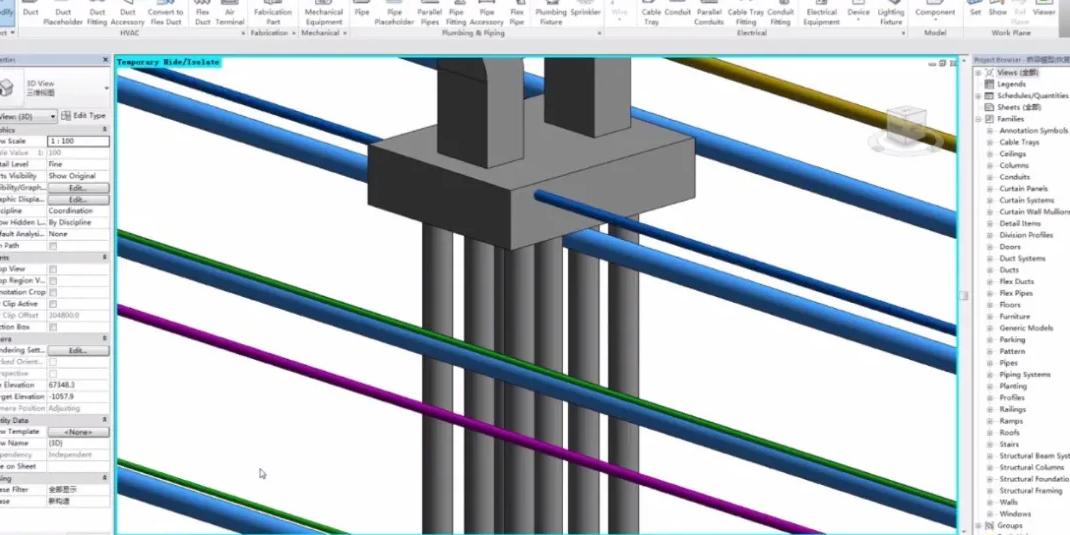Select the Lighting Fixture tool
This screenshot has width=1070, height=535.
point(891,12)
